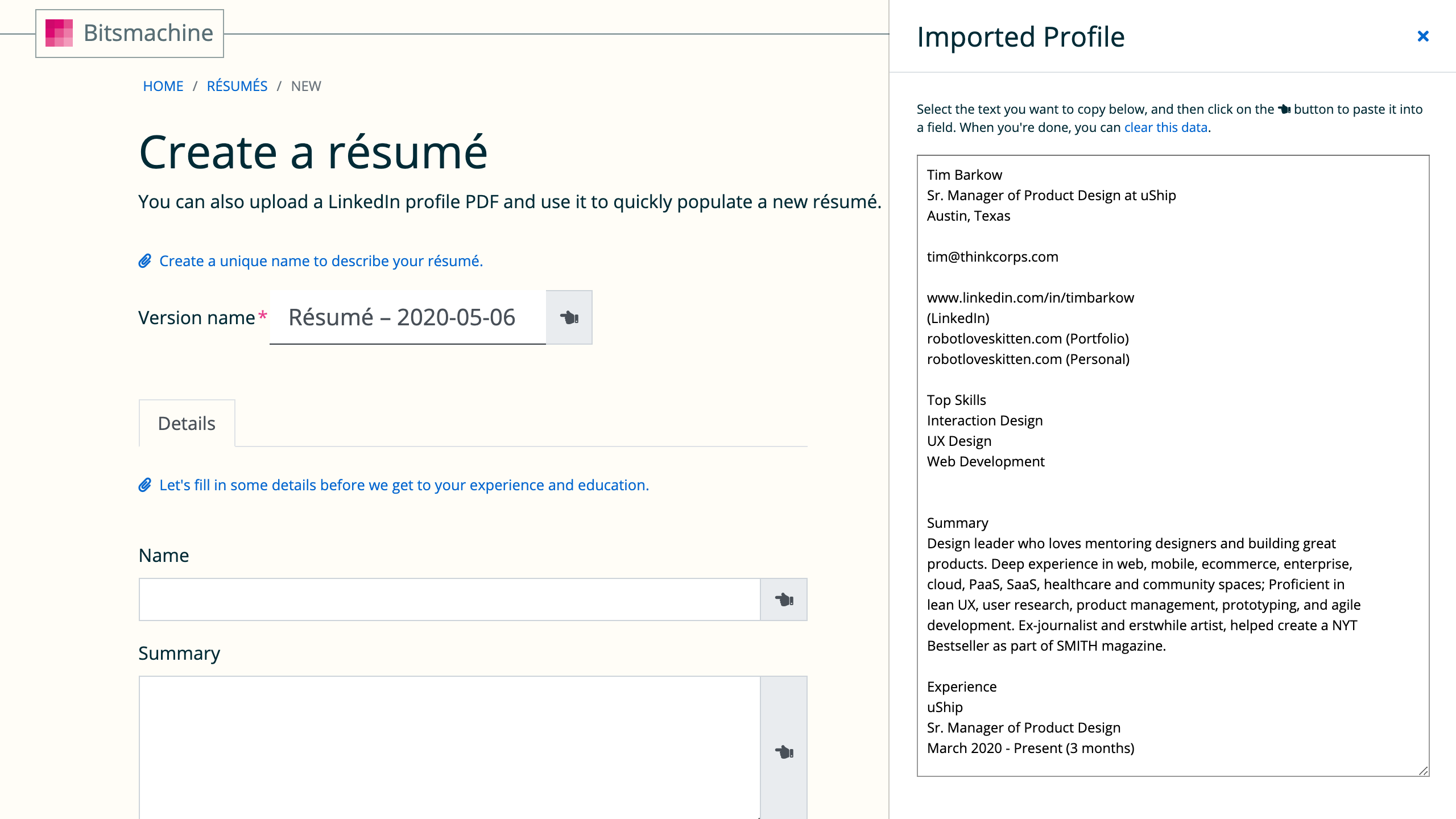Click 'Summary' heading inside imported profile text
The height and width of the screenshot is (819, 1456).
tap(958, 523)
